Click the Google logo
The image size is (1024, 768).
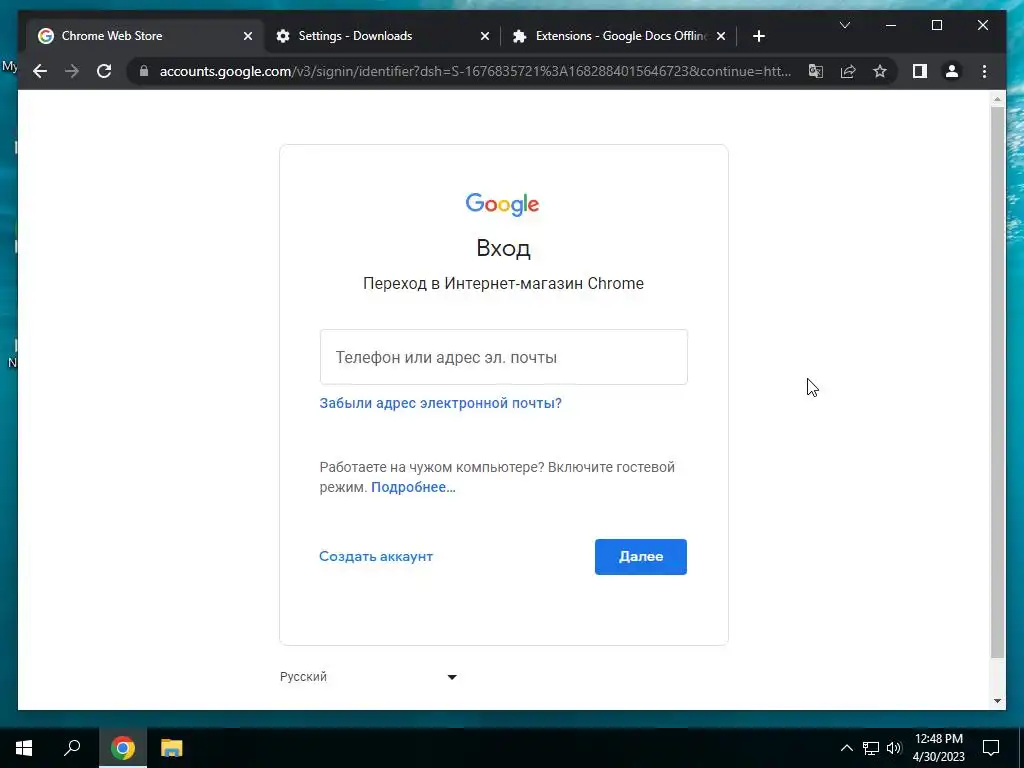[x=502, y=204]
